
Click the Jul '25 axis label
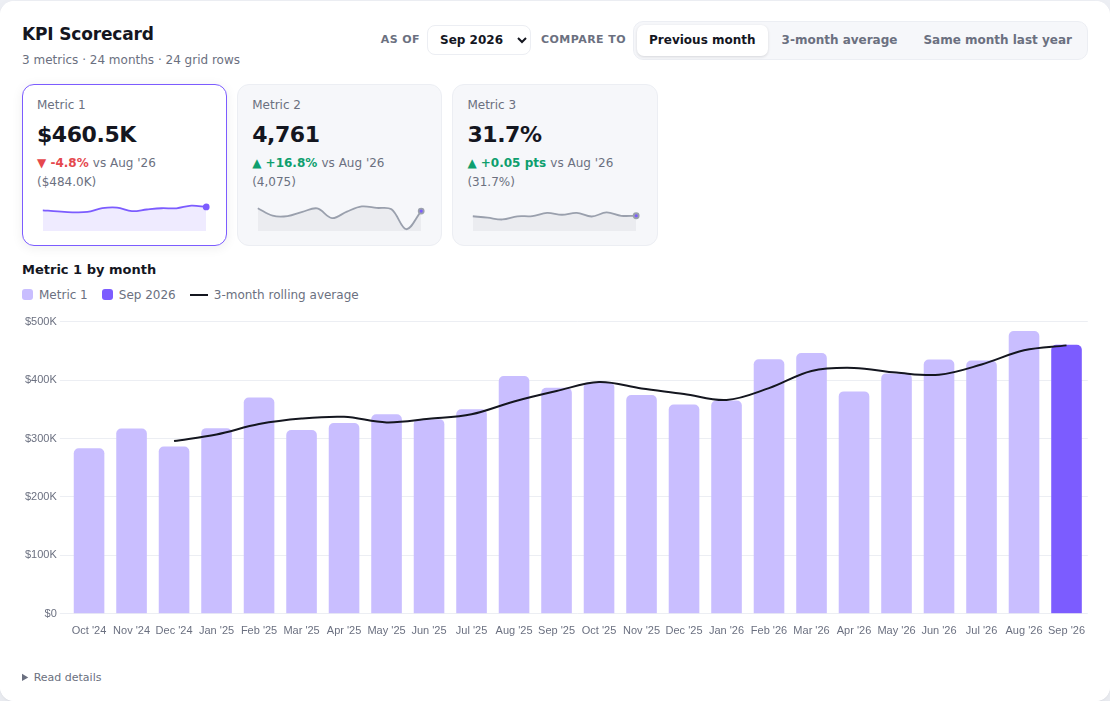click(x=471, y=630)
